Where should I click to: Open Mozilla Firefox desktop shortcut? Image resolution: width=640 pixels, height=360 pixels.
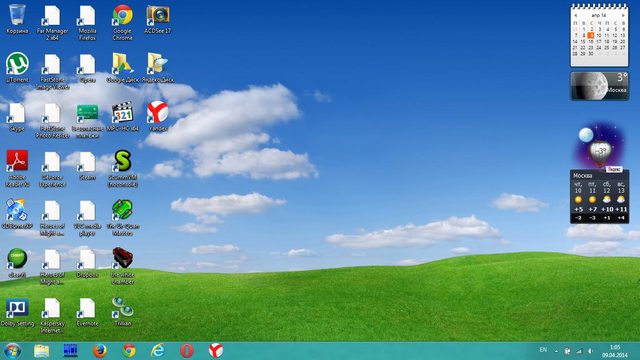pyautogui.click(x=87, y=22)
